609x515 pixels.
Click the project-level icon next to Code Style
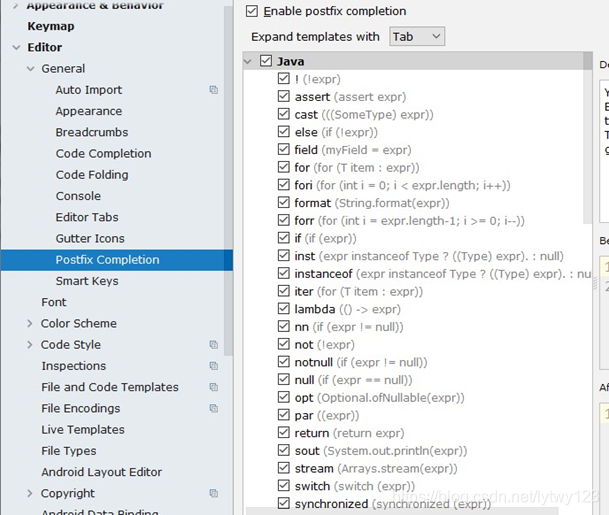(x=214, y=344)
